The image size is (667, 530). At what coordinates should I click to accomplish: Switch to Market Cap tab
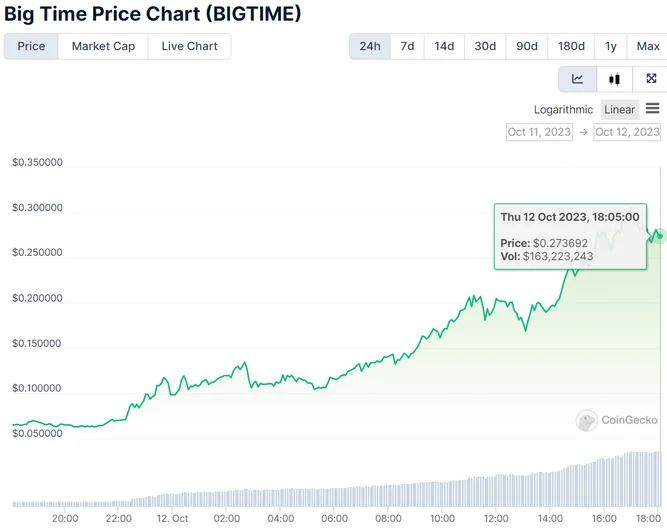tap(103, 46)
